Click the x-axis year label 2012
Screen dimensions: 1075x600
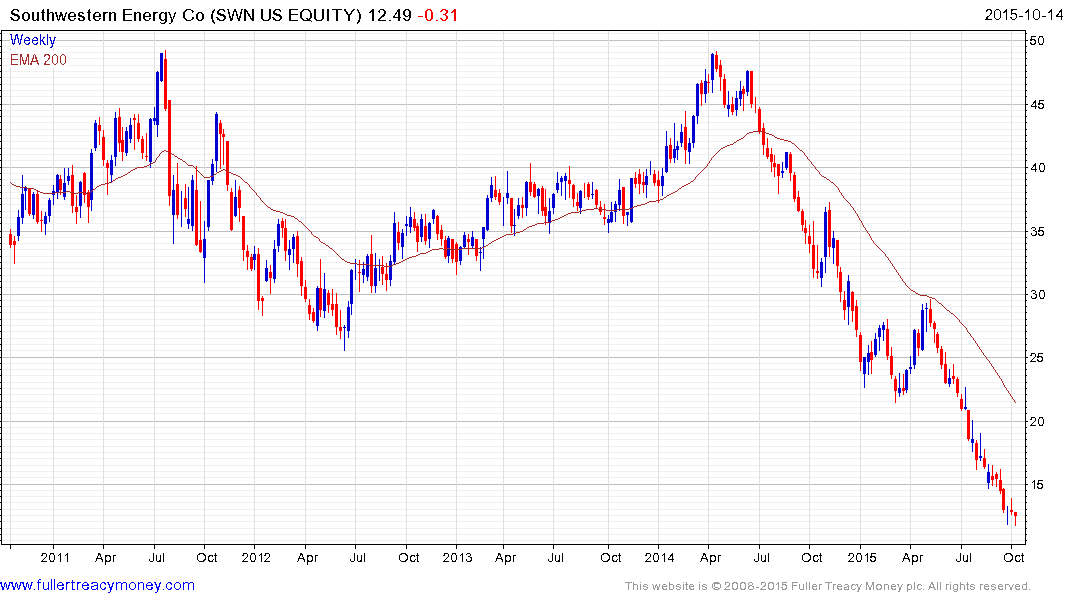[x=256, y=557]
